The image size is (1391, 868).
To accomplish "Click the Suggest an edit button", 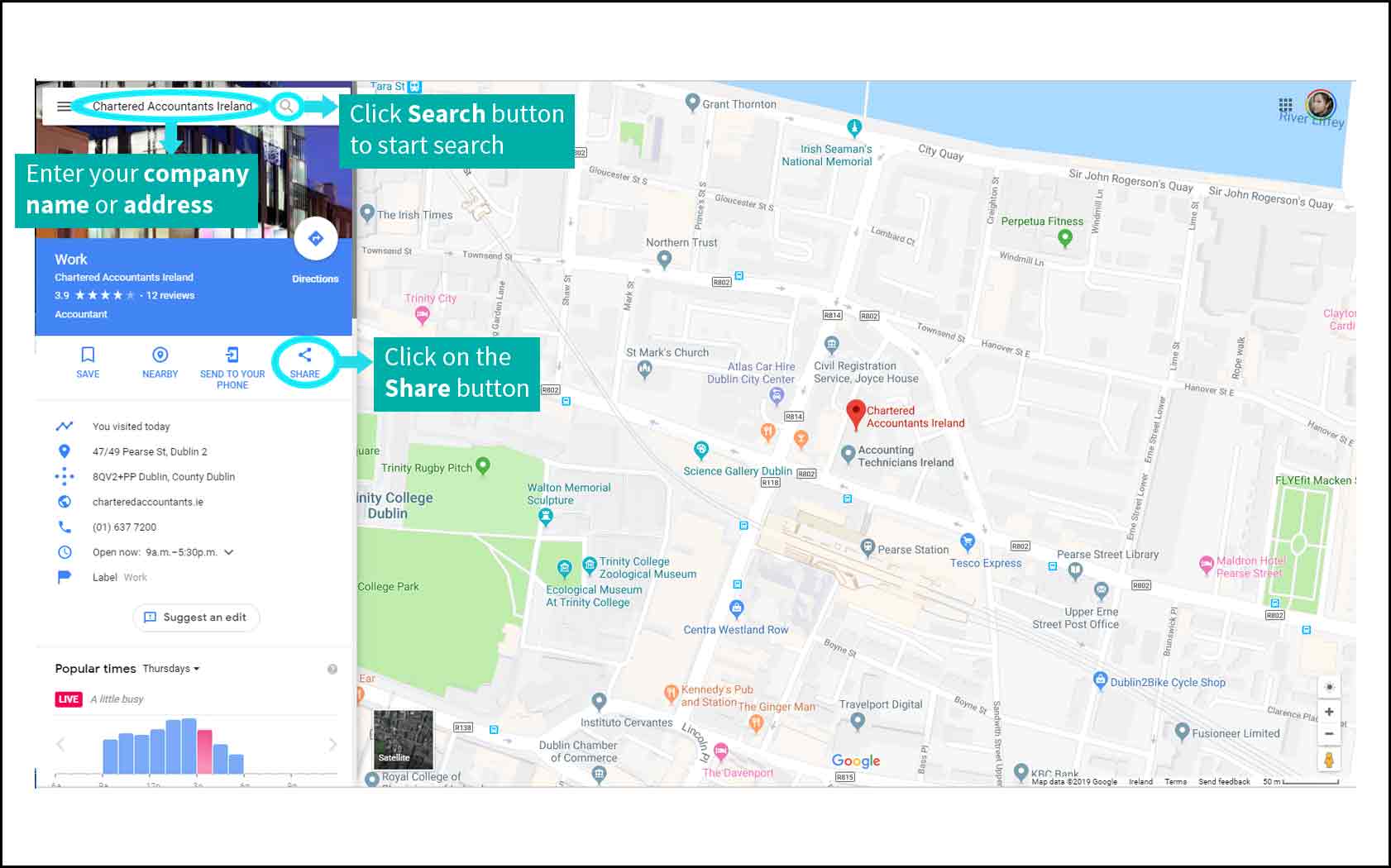I will click(196, 618).
